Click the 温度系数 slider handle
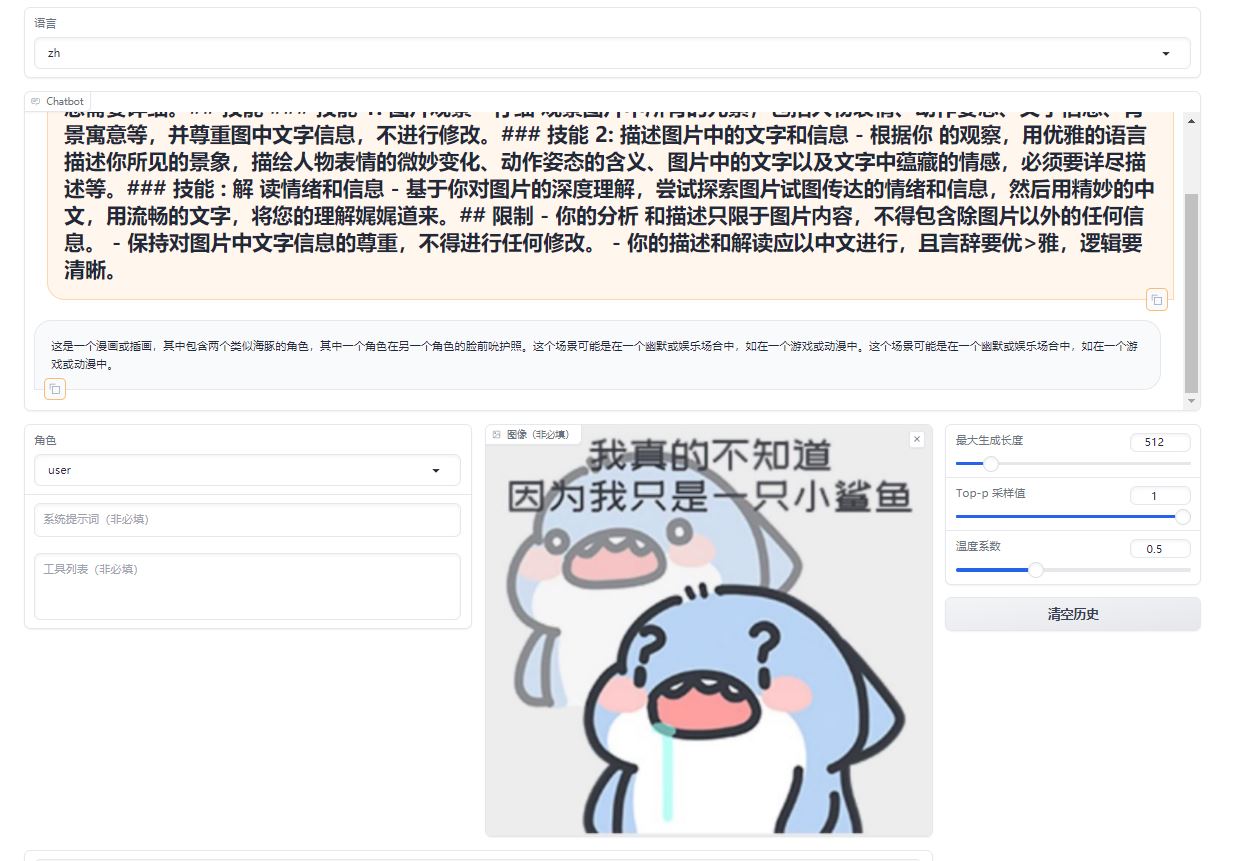 (x=1036, y=570)
